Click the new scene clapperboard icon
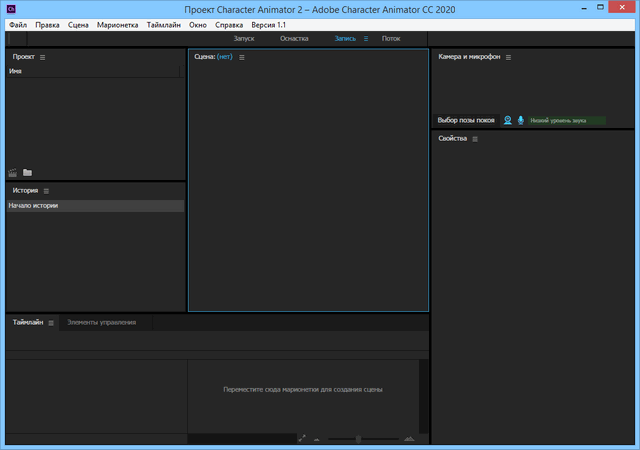Image resolution: width=640 pixels, height=450 pixels. [13, 173]
